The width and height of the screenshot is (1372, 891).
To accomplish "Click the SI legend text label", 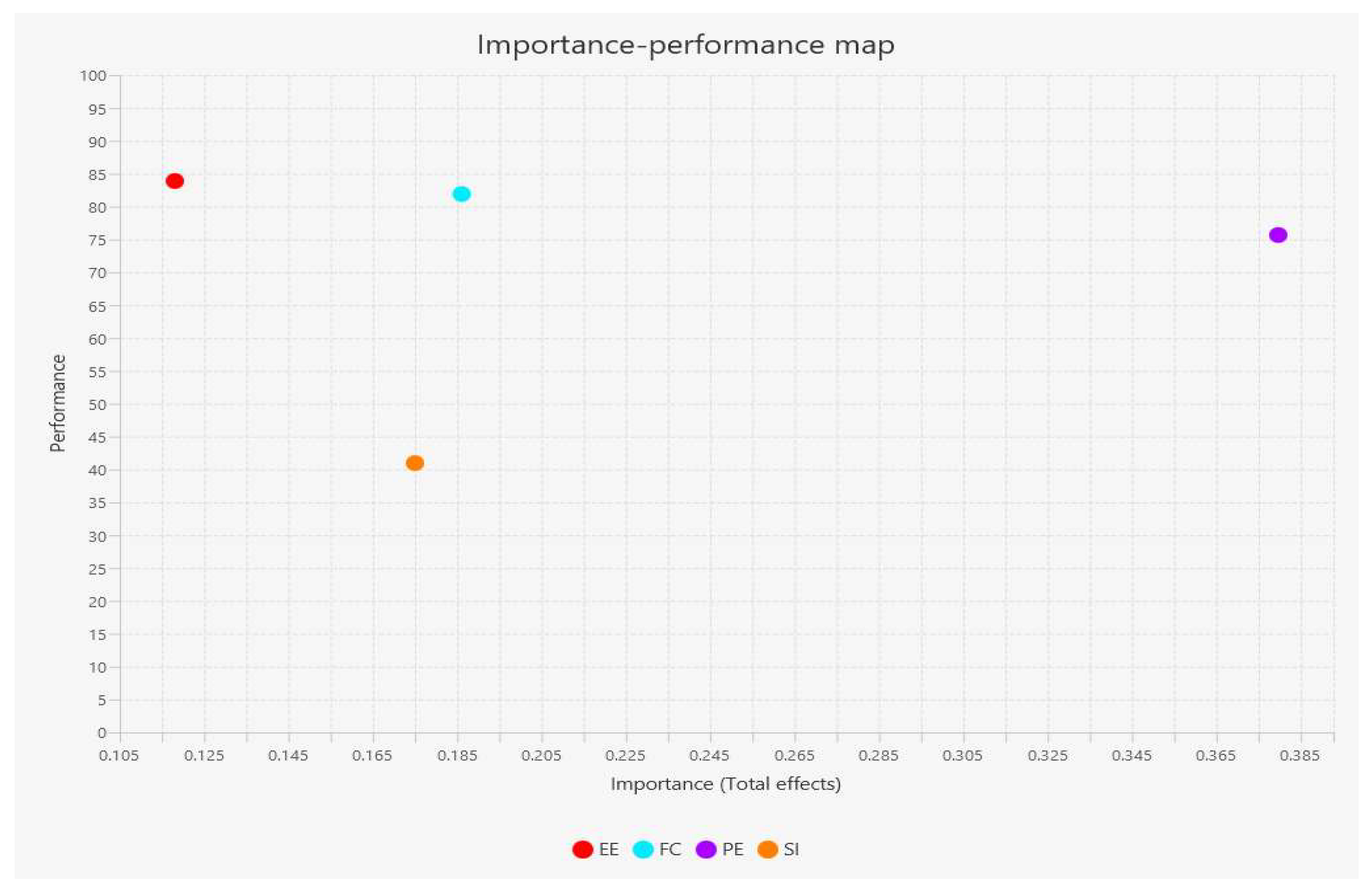I will click(792, 850).
